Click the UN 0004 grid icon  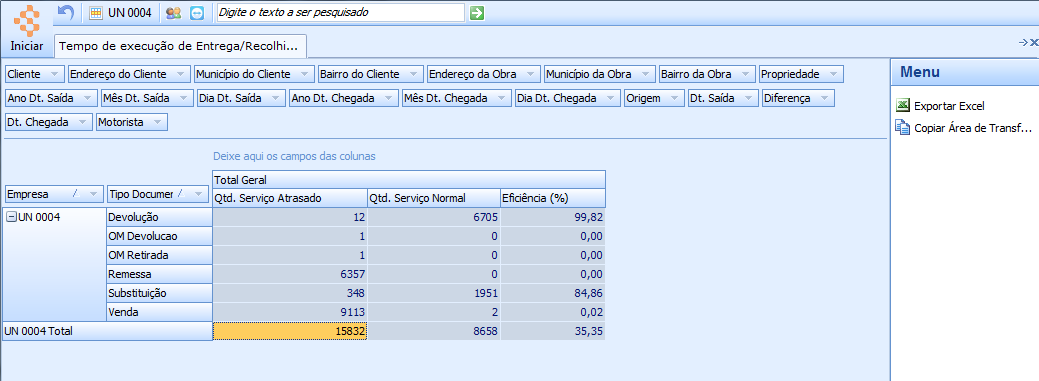(96, 13)
